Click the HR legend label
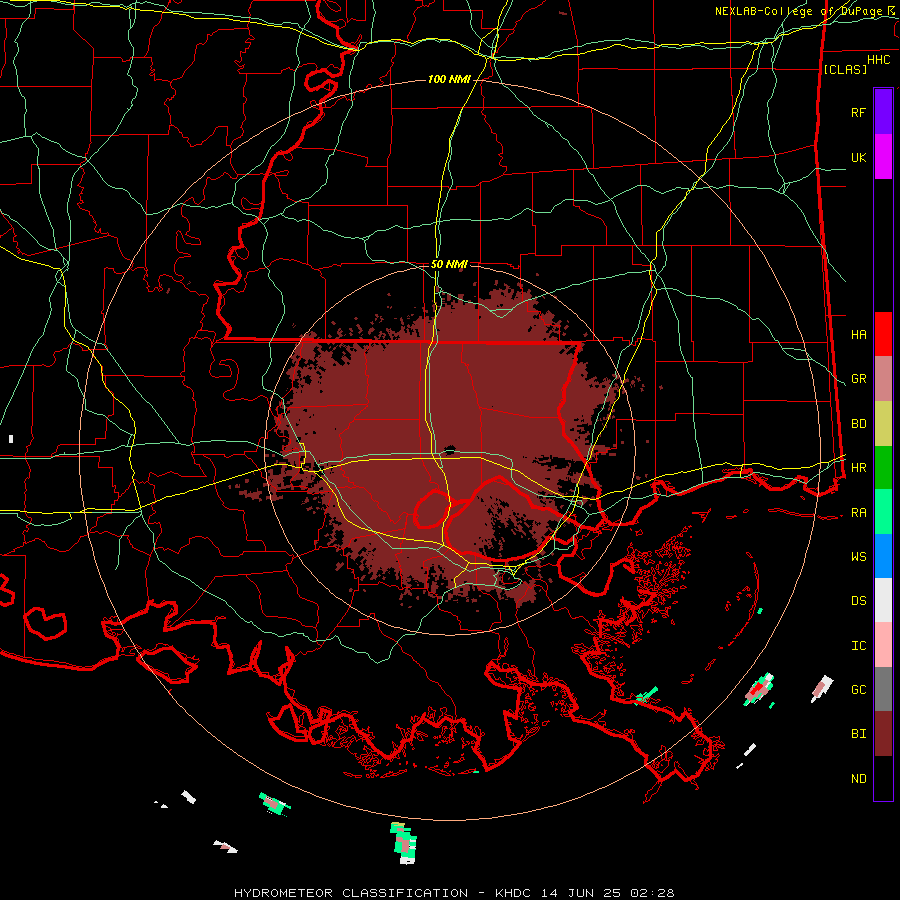 click(x=859, y=468)
